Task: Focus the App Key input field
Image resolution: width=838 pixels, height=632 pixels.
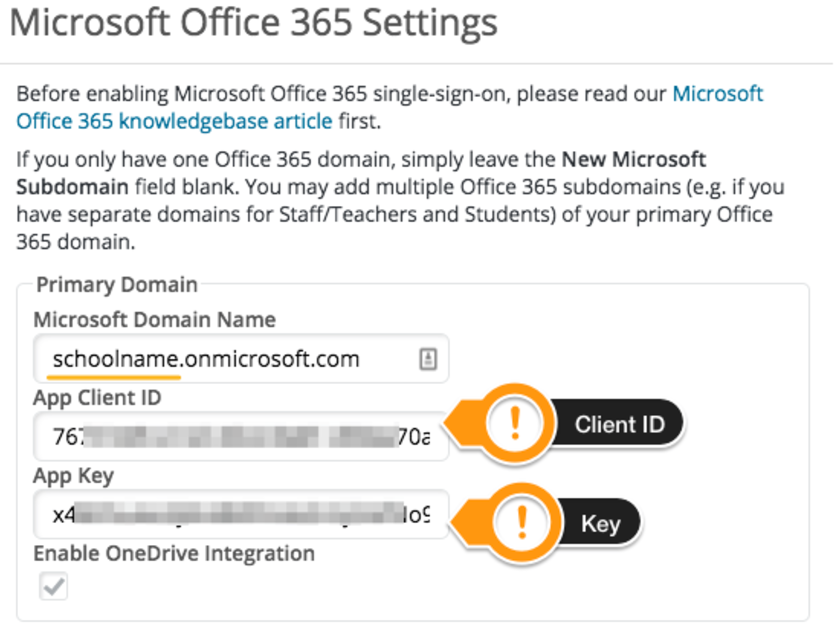Action: coord(241,514)
